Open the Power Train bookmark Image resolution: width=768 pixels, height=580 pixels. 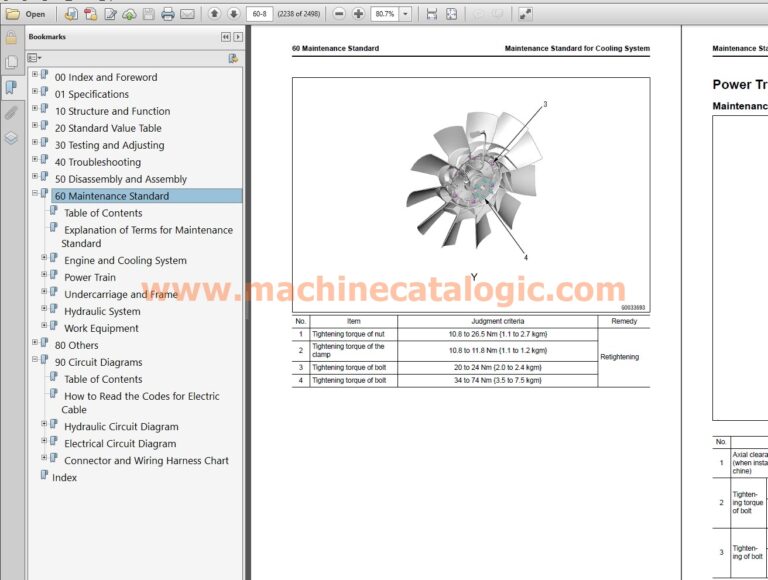pyautogui.click(x=90, y=277)
